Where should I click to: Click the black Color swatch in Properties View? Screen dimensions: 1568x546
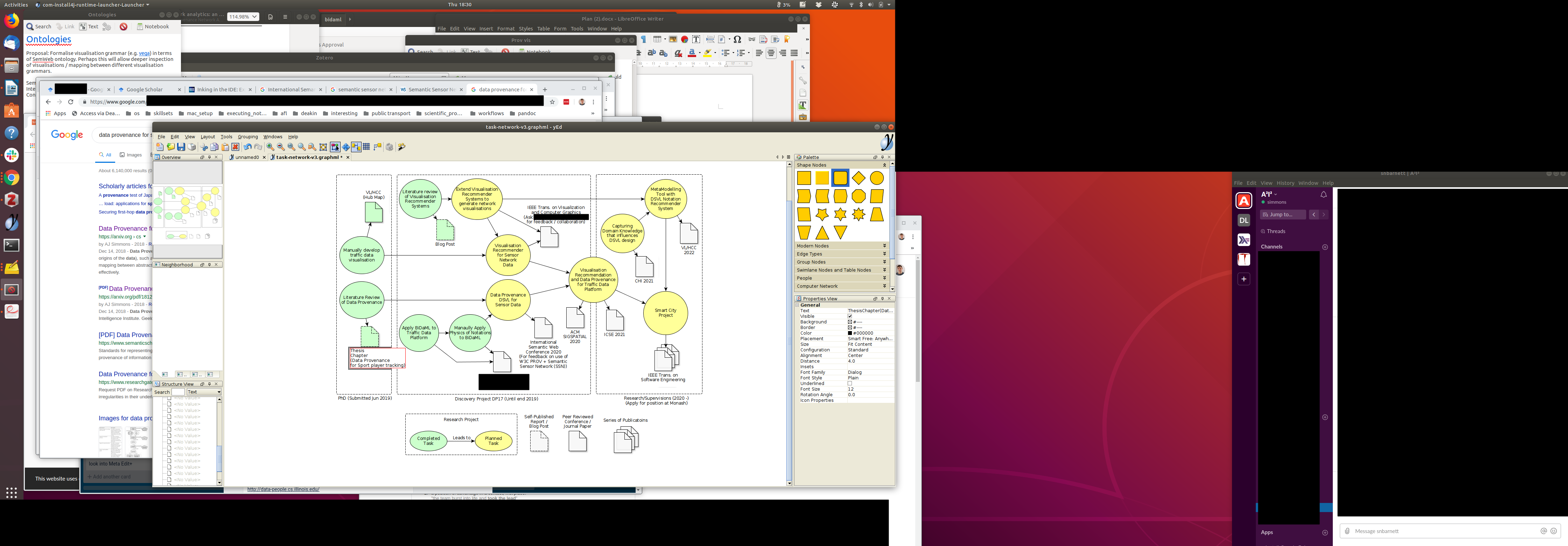pos(850,333)
